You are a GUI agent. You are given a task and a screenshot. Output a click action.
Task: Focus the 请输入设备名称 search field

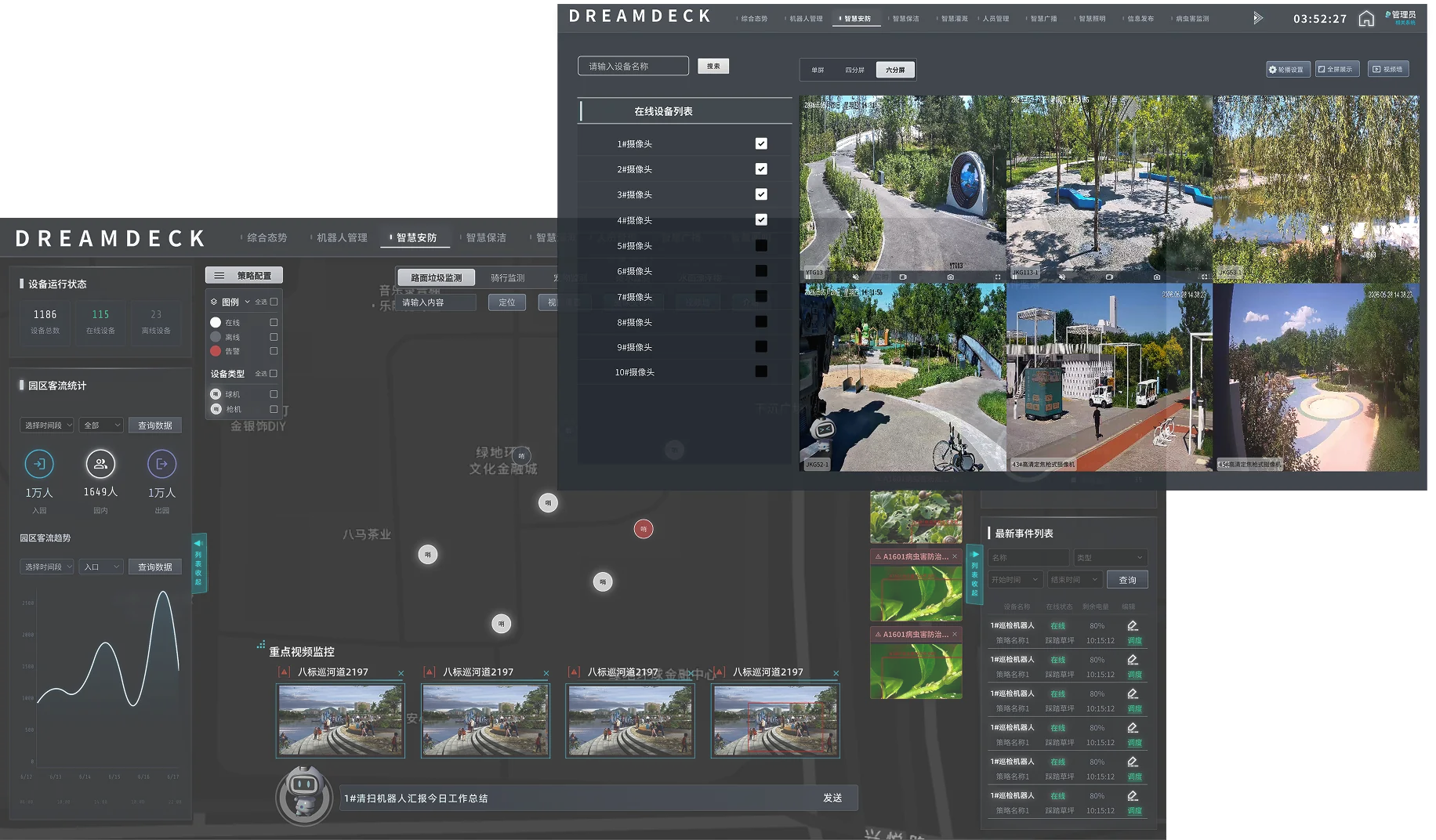click(x=633, y=66)
